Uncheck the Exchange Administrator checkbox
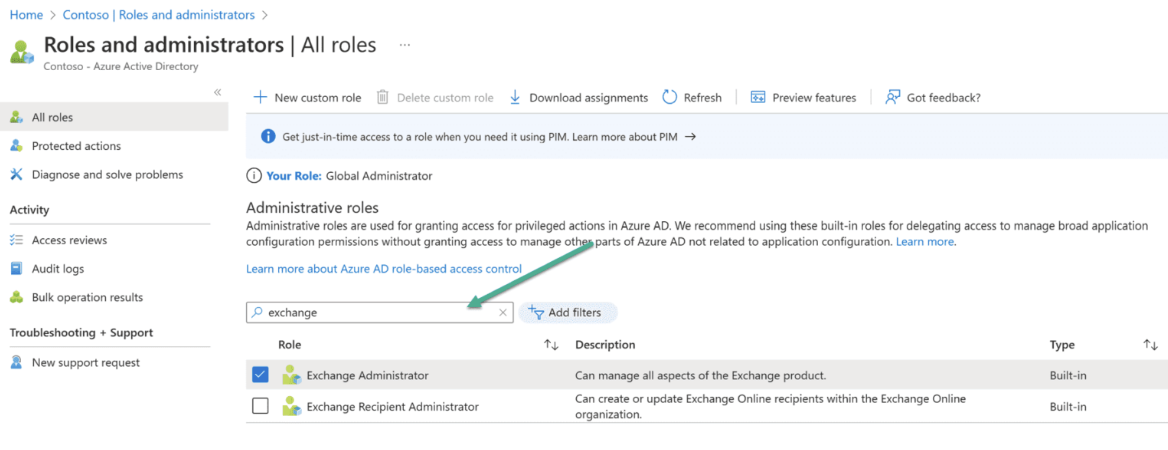Viewport: 1168px width, 450px height. (260, 375)
